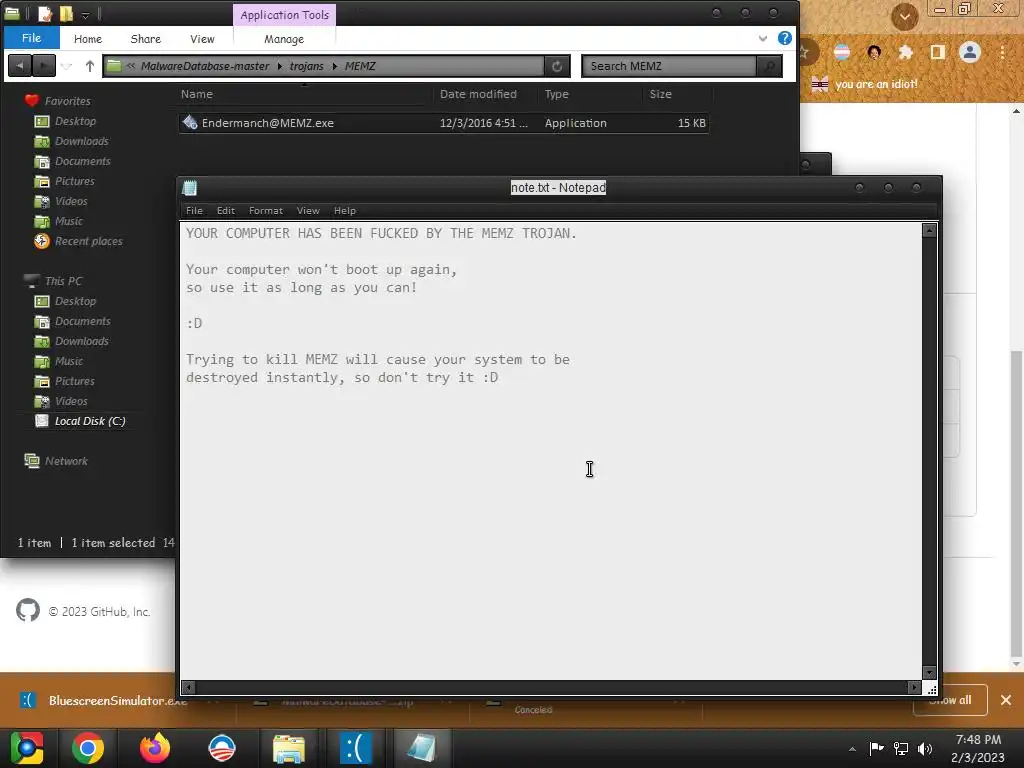
Task: Open File Explorer taskbar icon
Action: tap(289, 748)
